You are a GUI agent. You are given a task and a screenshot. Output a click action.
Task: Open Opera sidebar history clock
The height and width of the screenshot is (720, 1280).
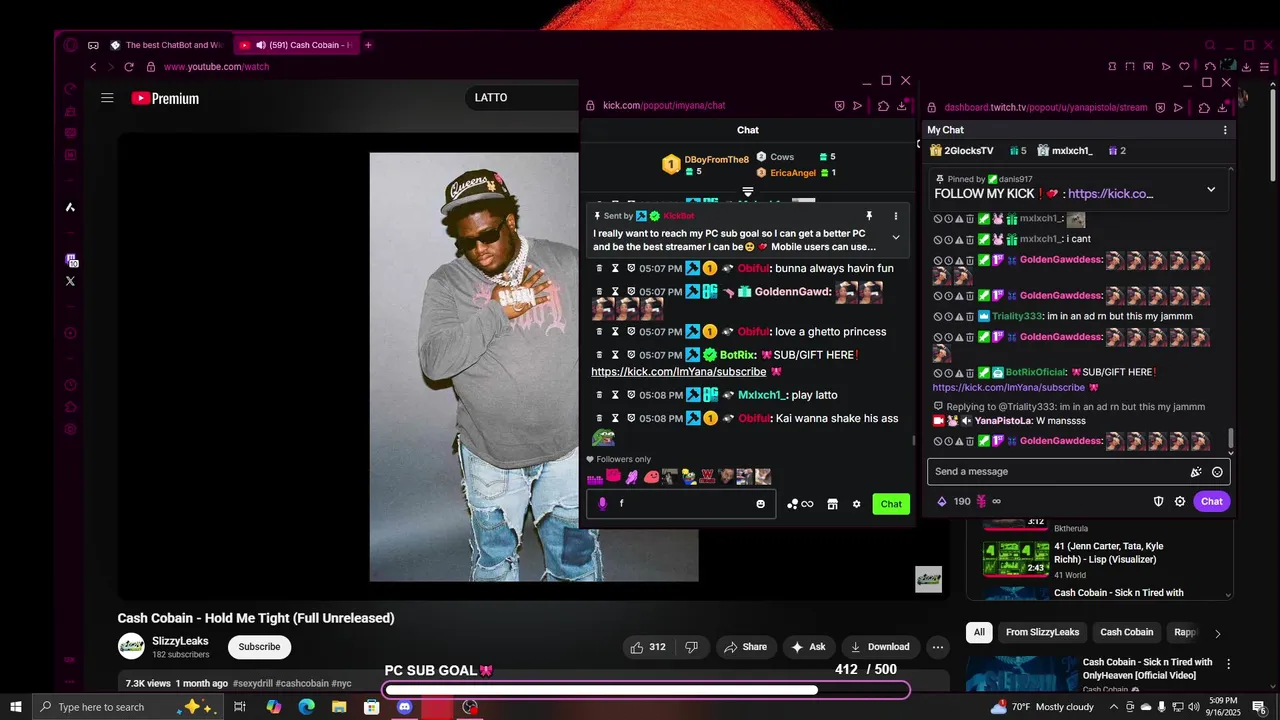[x=70, y=385]
